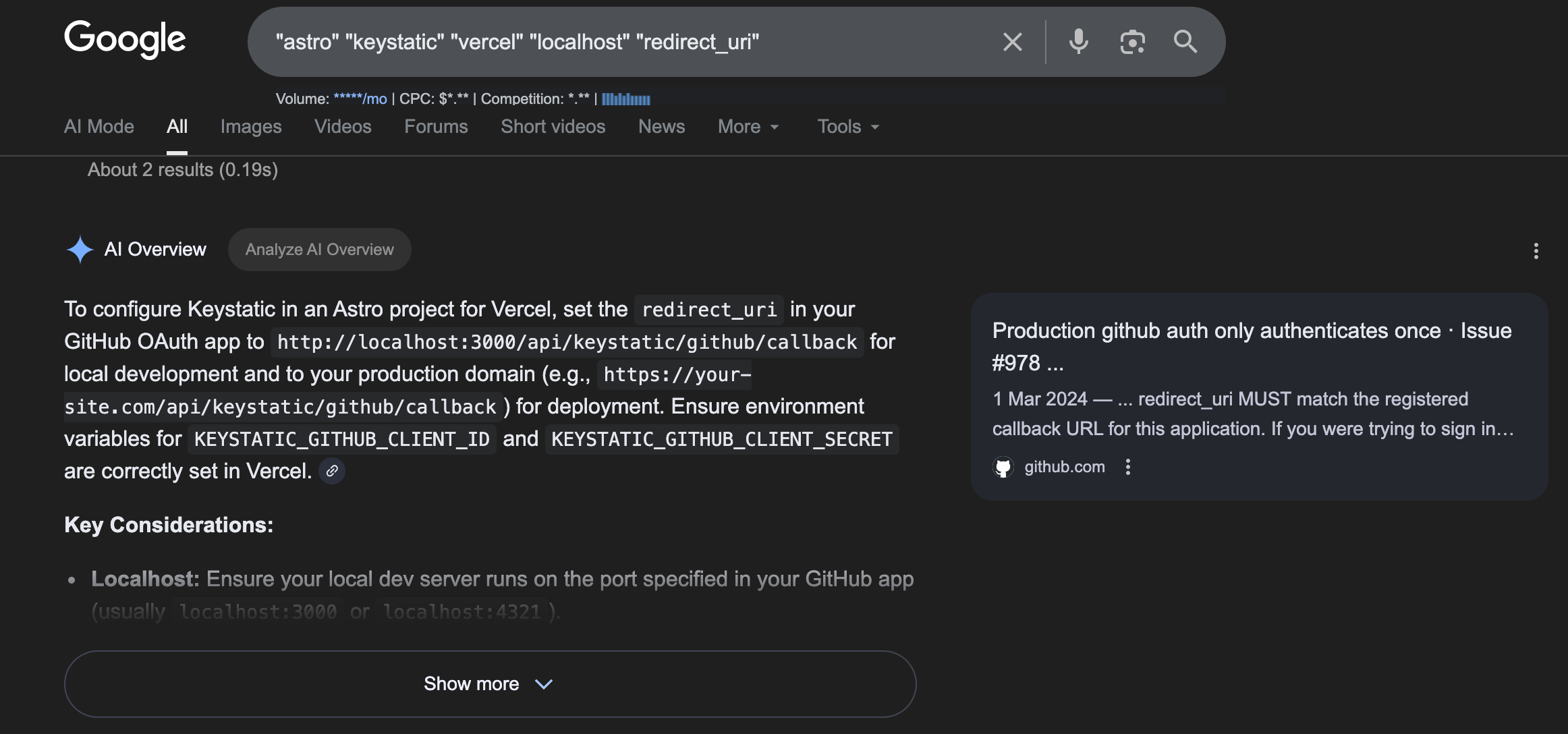1568x734 pixels.
Task: Open search by image camera icon
Action: pos(1132,42)
